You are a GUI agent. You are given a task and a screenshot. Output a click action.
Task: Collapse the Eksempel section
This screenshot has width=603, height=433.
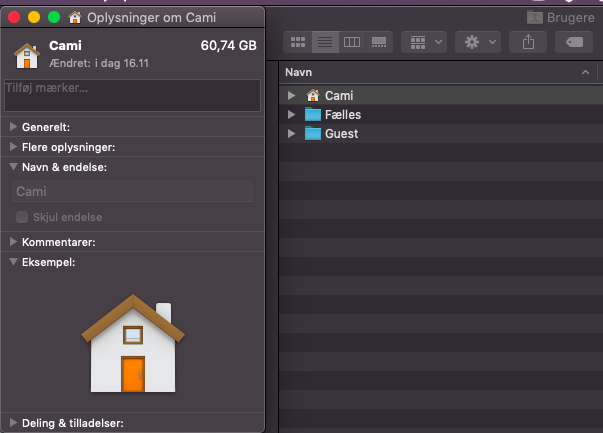pos(13,261)
